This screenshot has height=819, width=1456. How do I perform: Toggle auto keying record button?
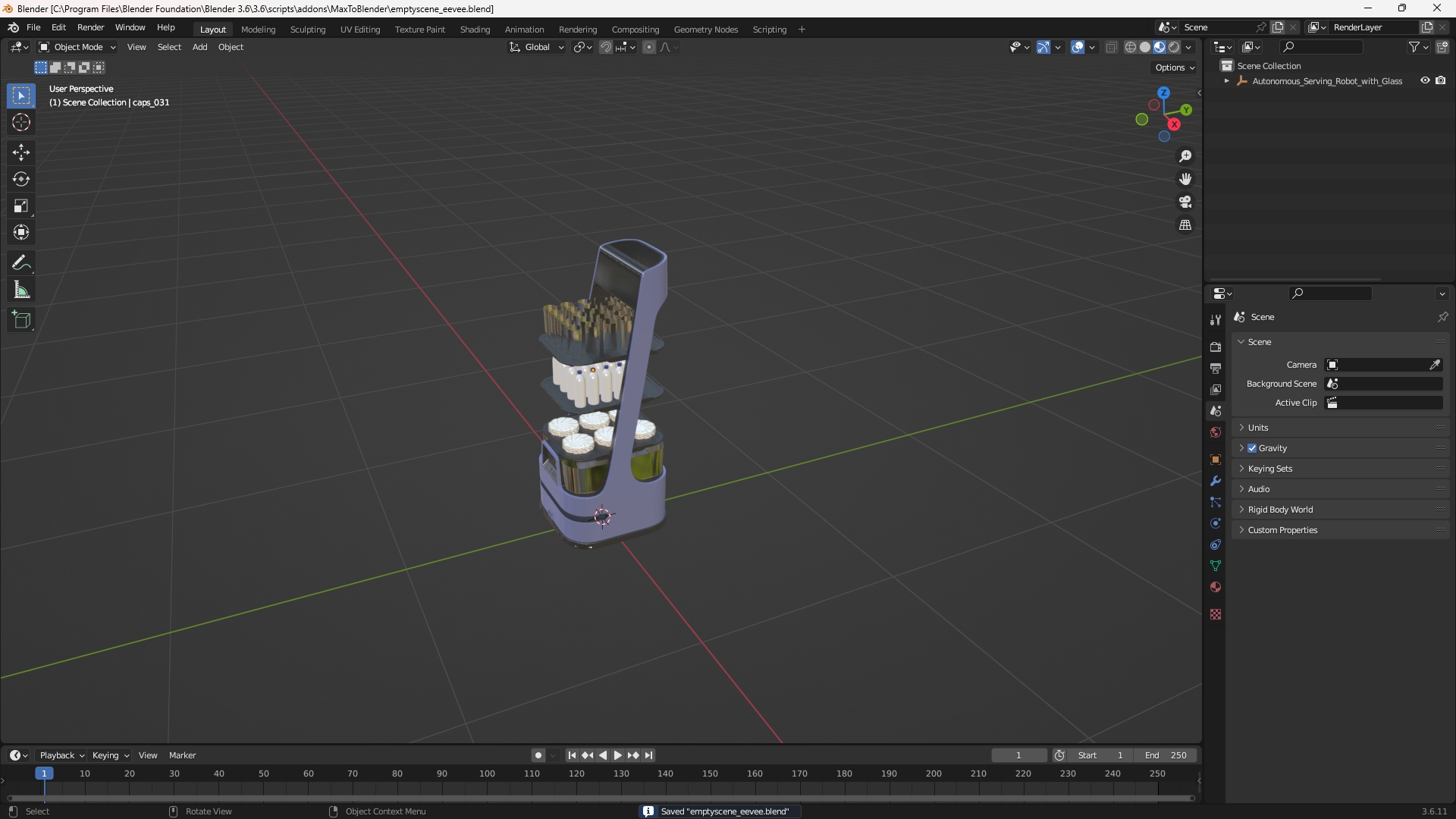click(x=538, y=755)
